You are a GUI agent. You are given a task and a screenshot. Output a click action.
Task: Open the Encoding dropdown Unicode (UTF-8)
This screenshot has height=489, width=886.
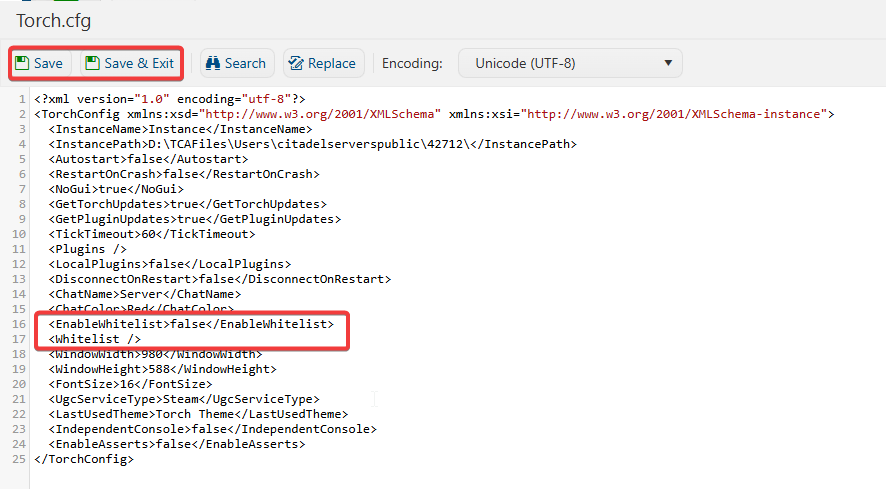coord(570,63)
